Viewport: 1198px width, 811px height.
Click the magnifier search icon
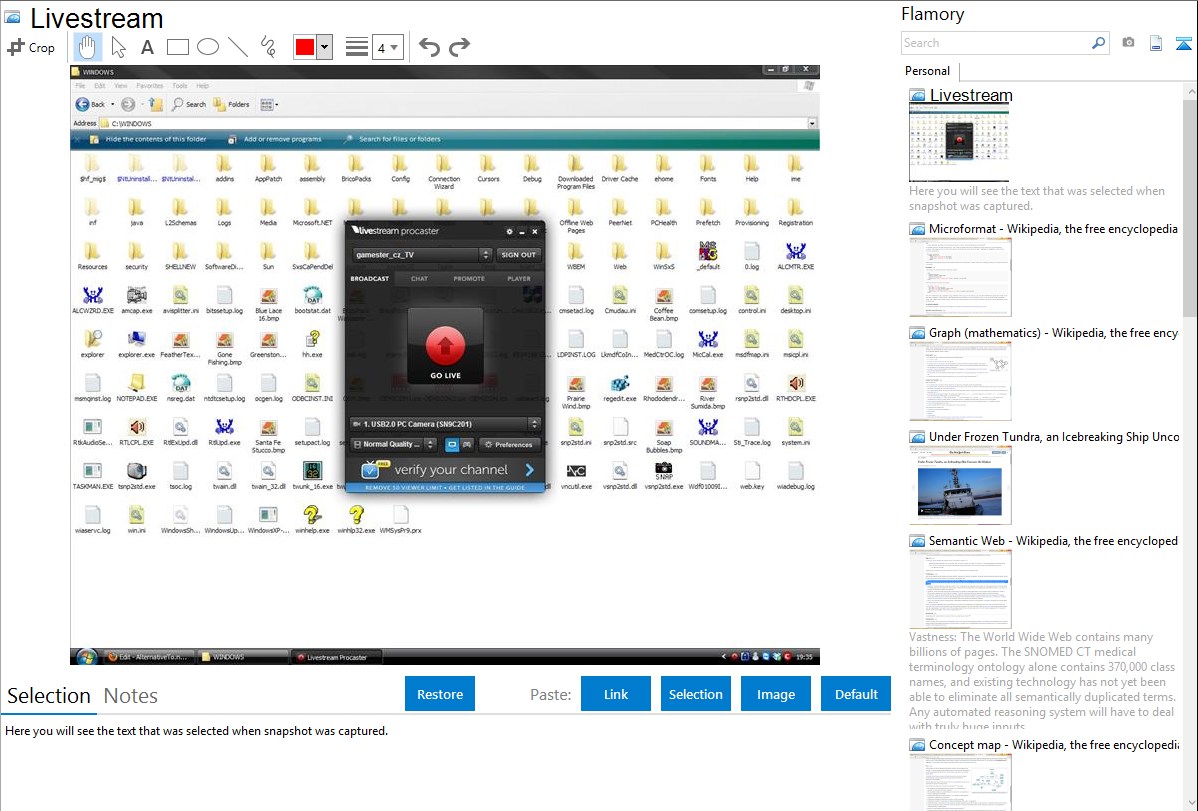pyautogui.click(x=1098, y=43)
